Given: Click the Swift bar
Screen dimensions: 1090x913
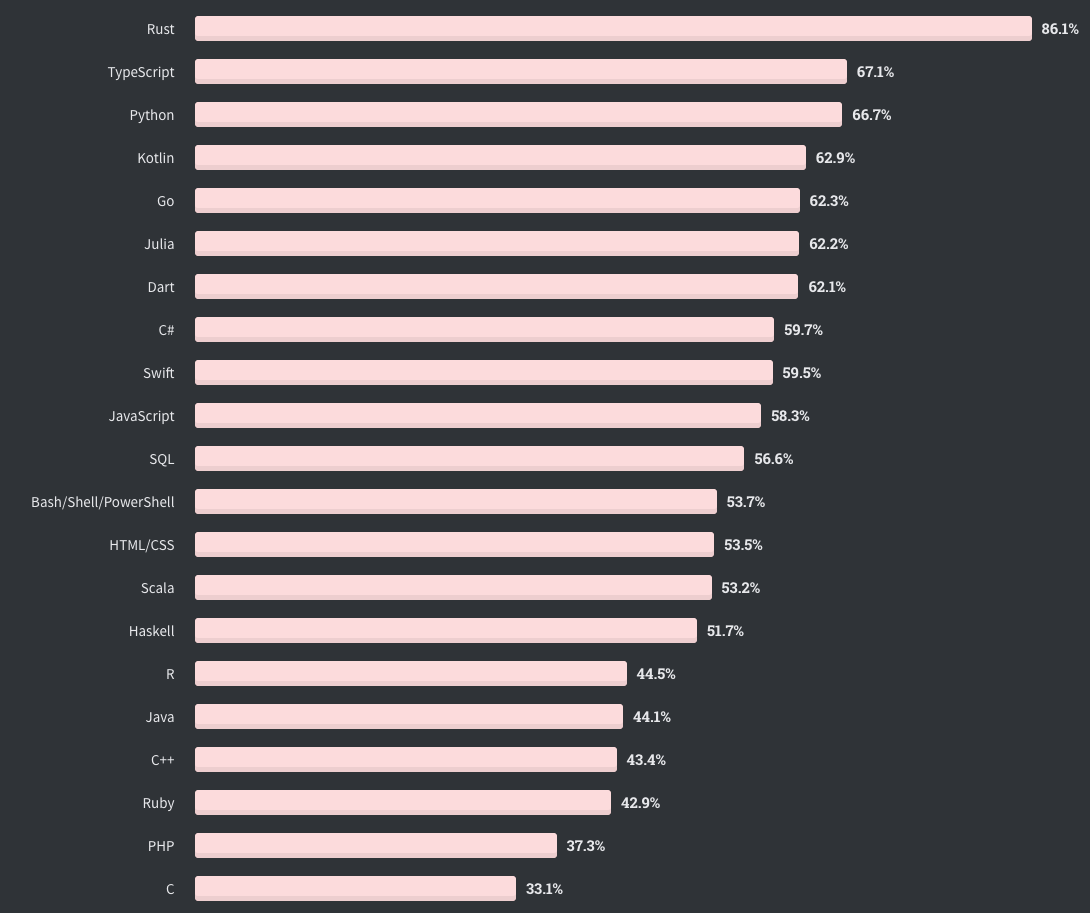Looking at the screenshot, I should point(484,373).
